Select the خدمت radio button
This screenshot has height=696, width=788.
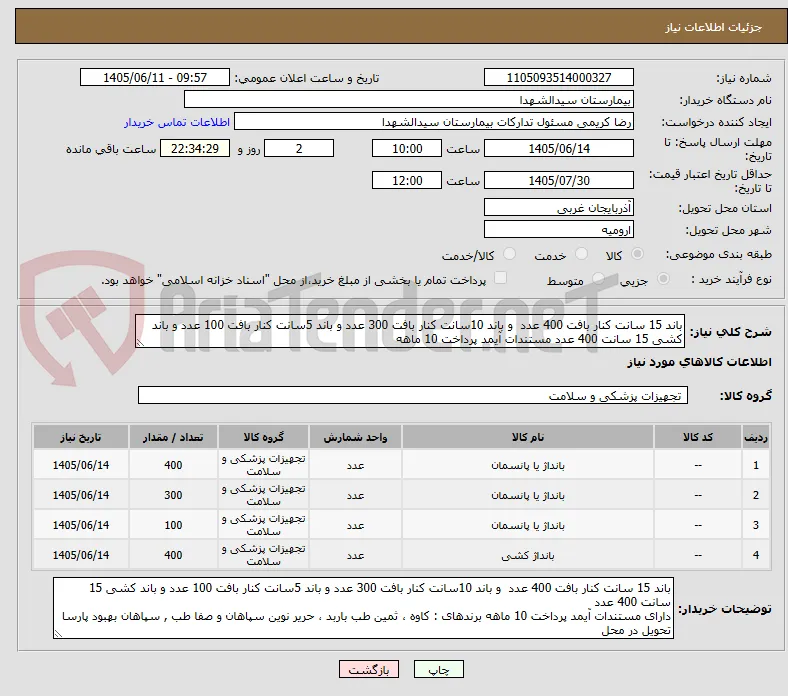pos(581,254)
